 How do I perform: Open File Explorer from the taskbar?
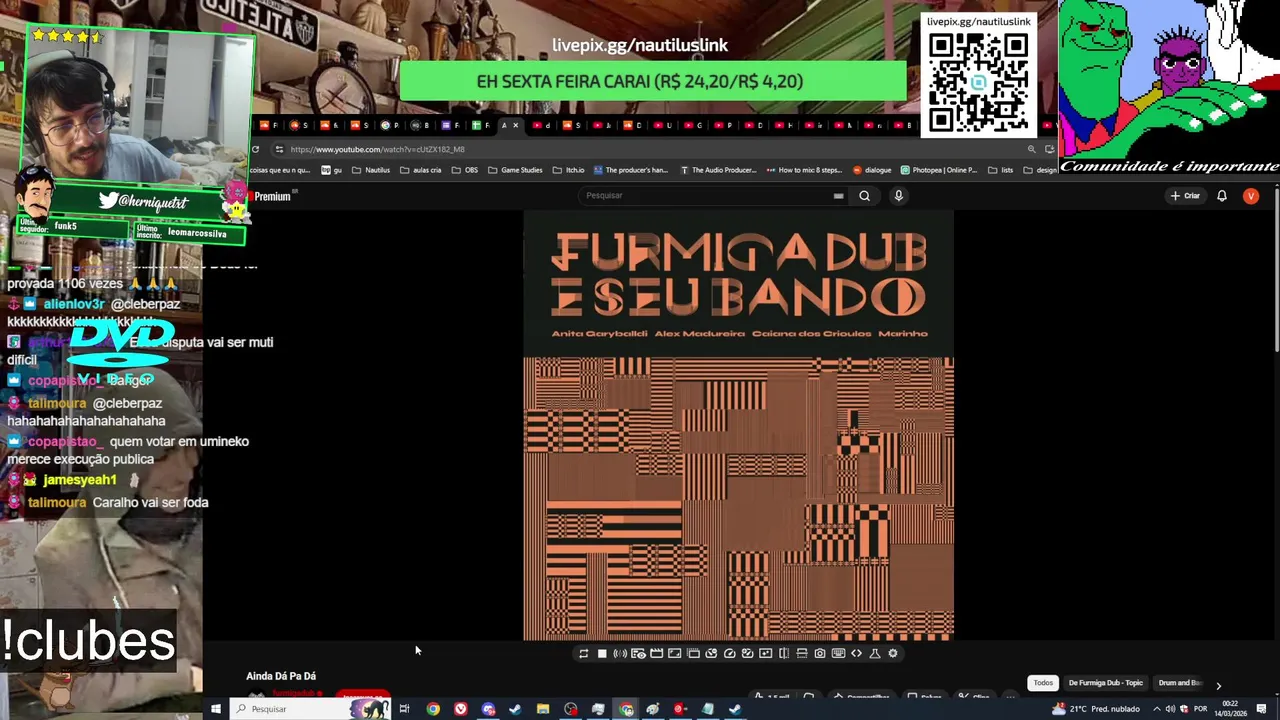pyautogui.click(x=543, y=709)
